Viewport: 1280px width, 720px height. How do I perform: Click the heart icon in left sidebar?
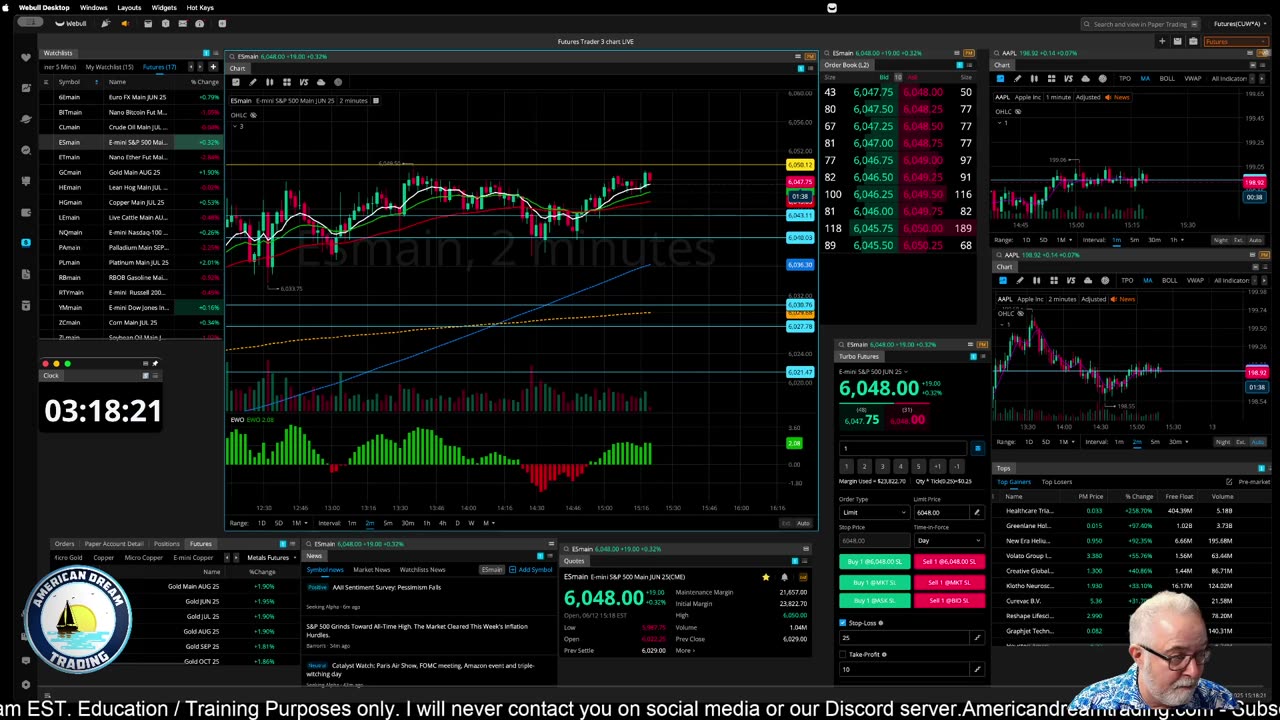pyautogui.click(x=26, y=57)
